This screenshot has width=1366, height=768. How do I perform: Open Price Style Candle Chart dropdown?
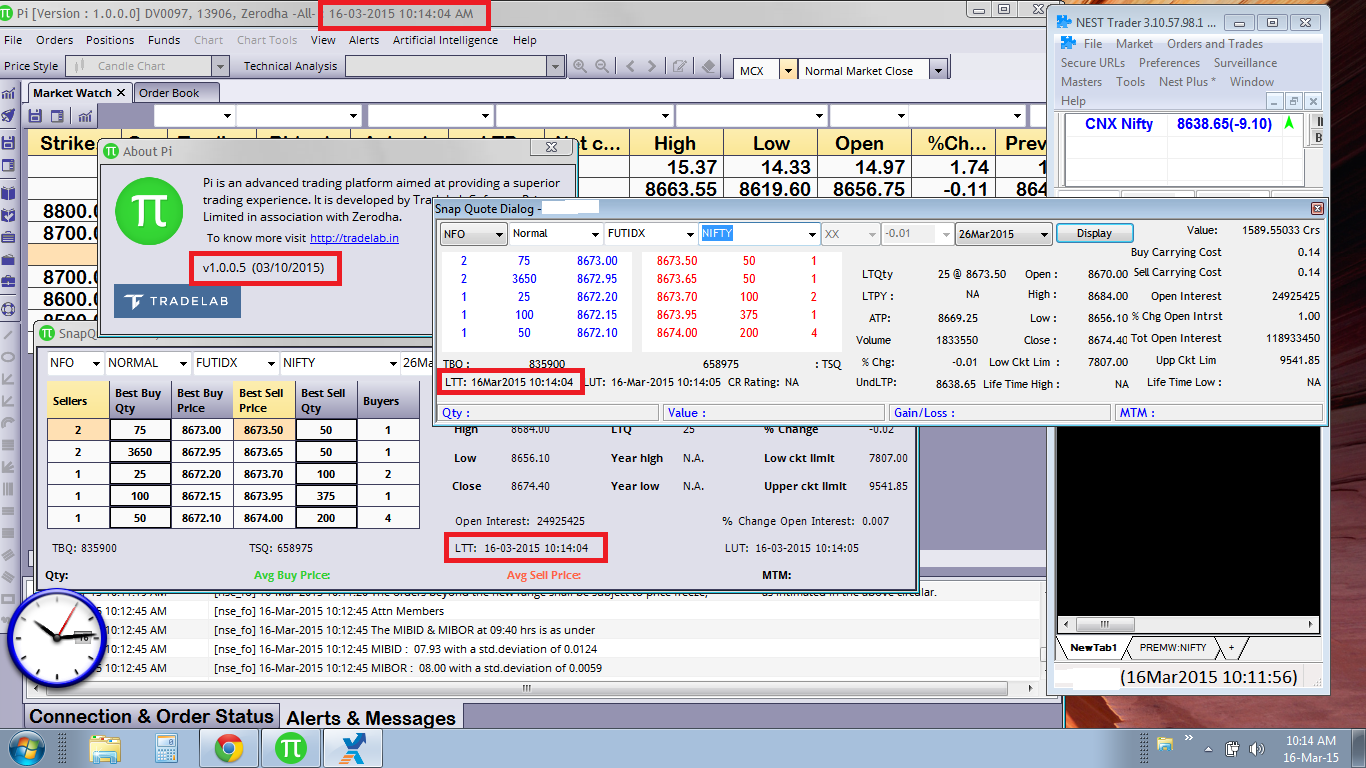click(221, 67)
